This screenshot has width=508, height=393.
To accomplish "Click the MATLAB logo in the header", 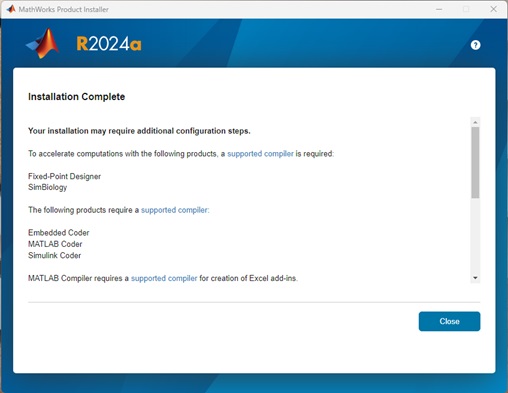I will point(43,43).
